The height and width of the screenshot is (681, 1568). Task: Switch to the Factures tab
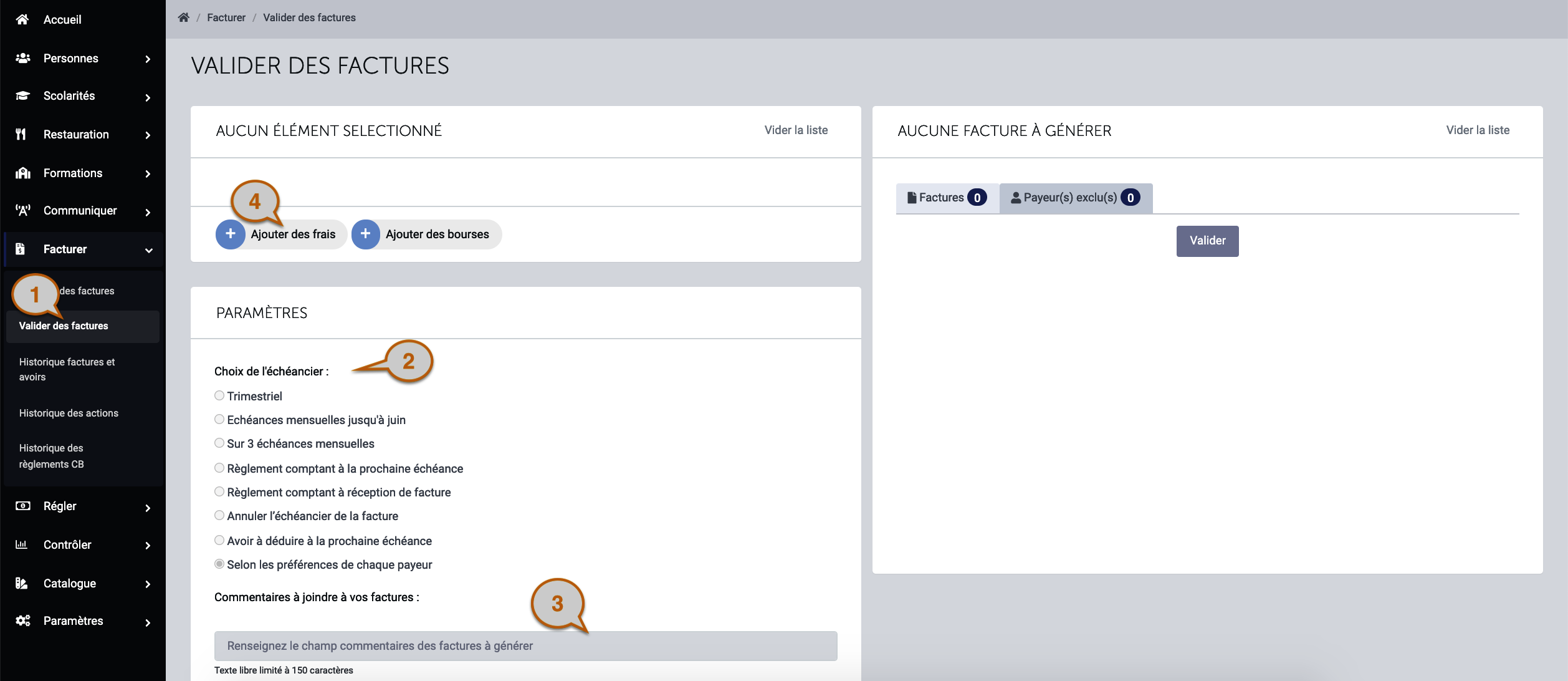pos(947,198)
